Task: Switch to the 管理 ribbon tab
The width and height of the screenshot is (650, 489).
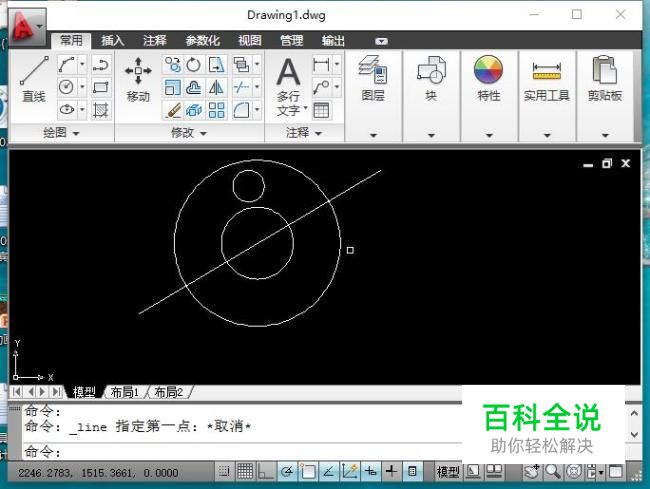Action: 291,41
